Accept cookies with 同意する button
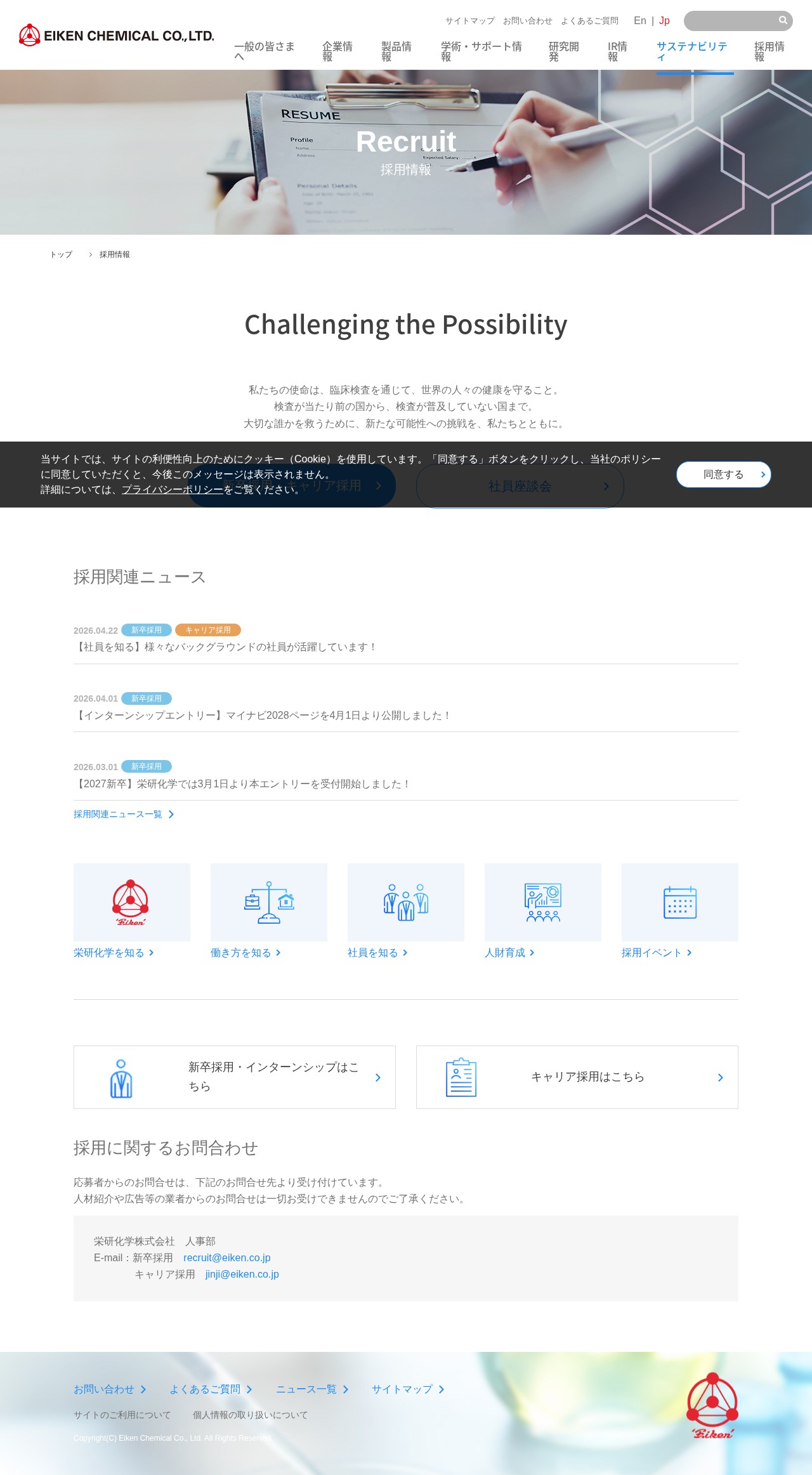The width and height of the screenshot is (812, 1475). (724, 475)
